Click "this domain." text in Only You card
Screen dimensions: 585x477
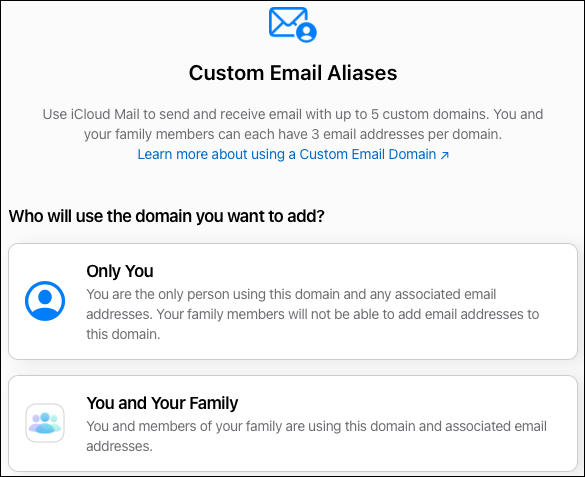pyautogui.click(x=123, y=335)
